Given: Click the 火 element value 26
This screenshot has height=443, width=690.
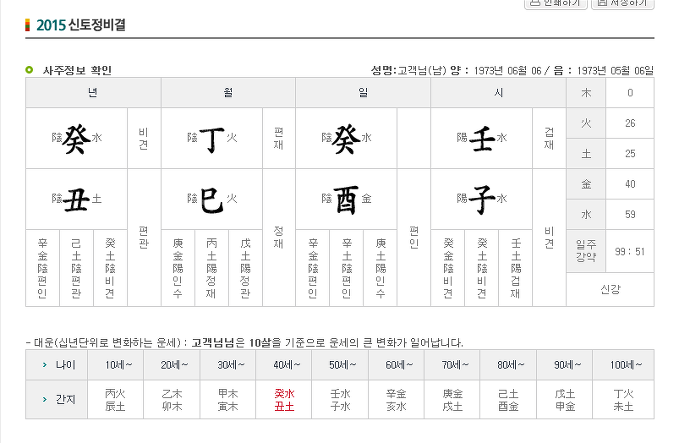Looking at the screenshot, I should (x=630, y=123).
